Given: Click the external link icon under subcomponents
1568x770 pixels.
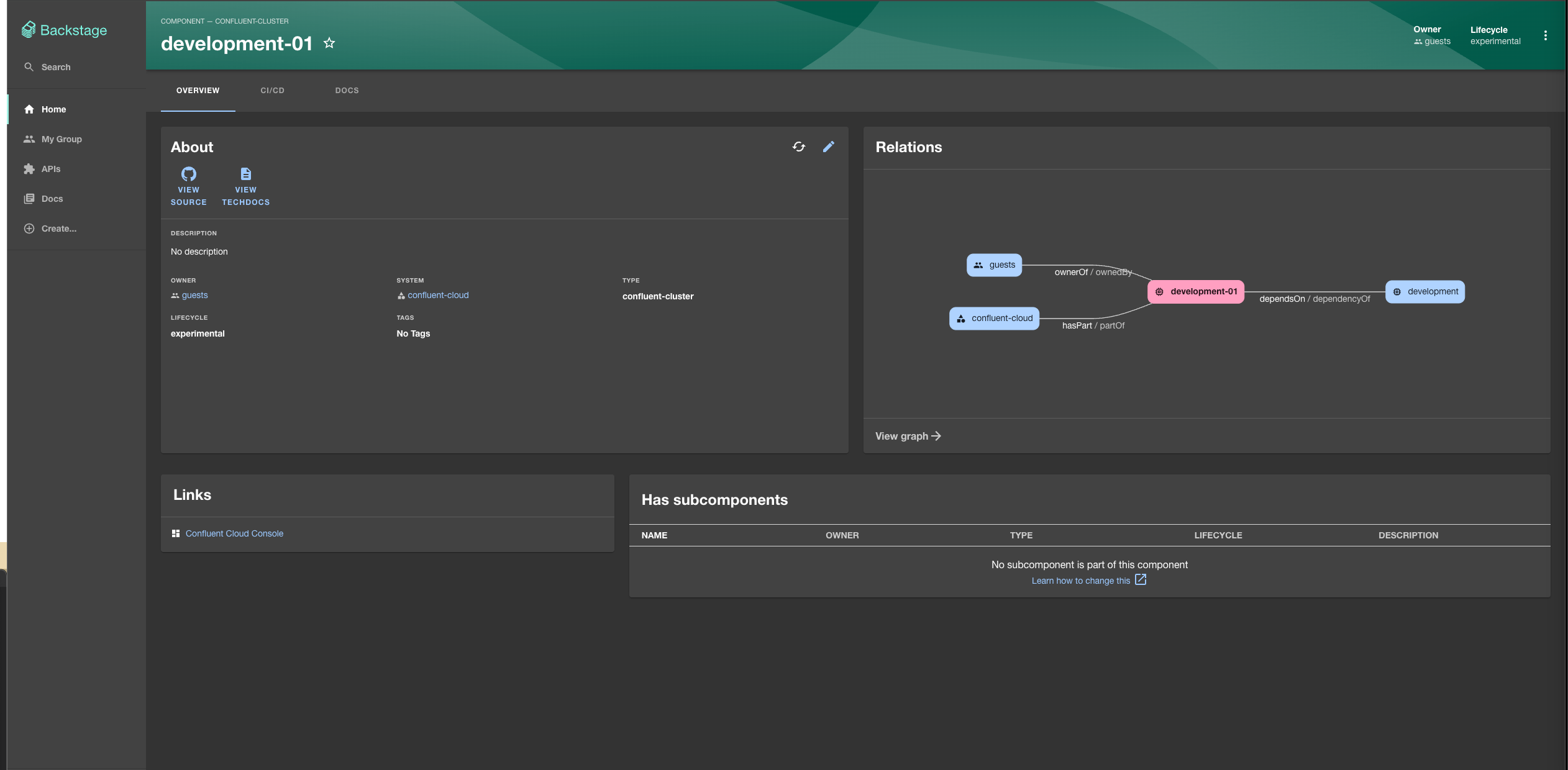Looking at the screenshot, I should (x=1141, y=580).
